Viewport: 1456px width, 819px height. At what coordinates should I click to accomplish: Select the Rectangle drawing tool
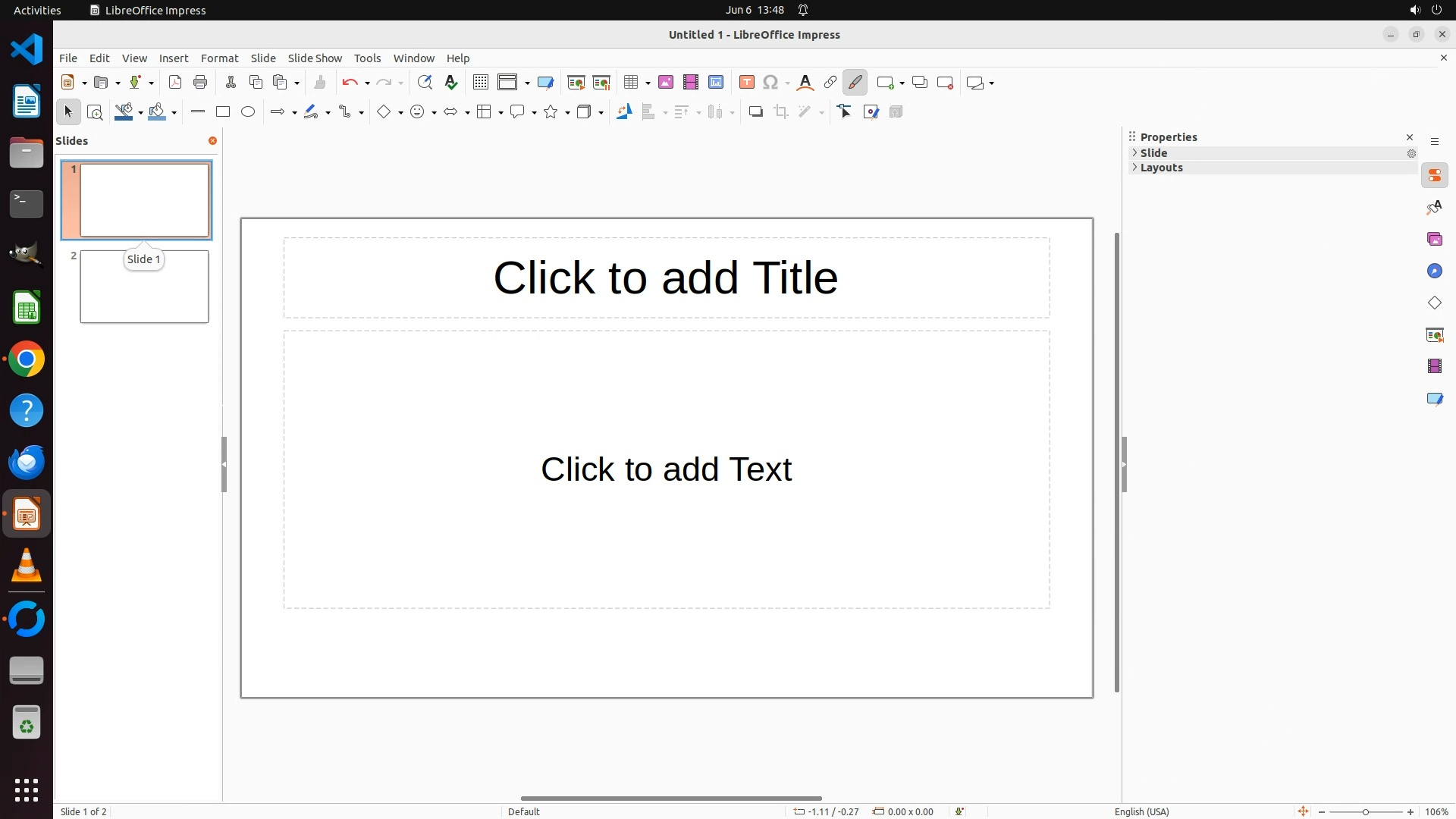pyautogui.click(x=222, y=112)
